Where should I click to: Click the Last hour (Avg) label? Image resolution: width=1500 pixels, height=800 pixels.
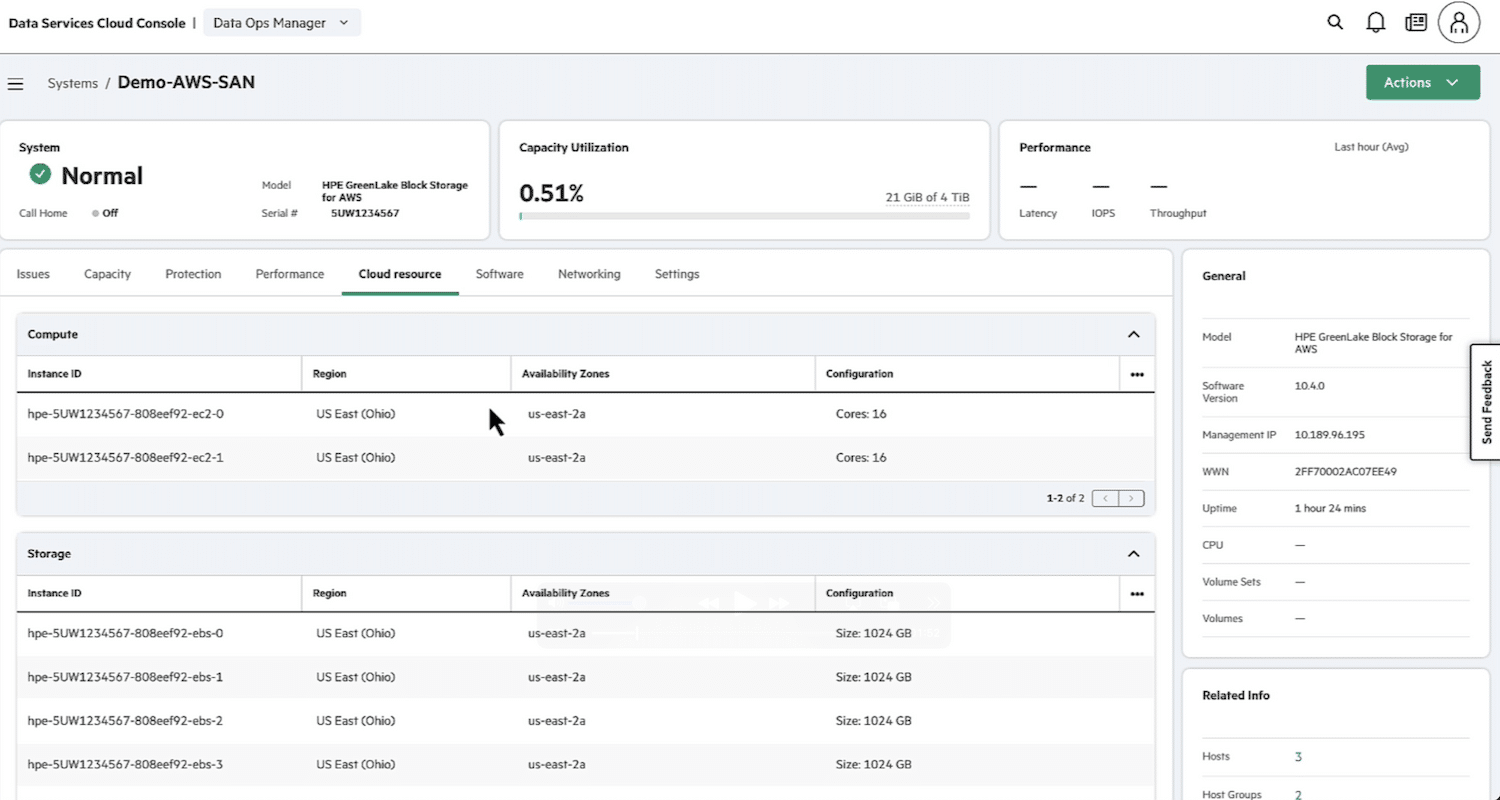[1371, 147]
